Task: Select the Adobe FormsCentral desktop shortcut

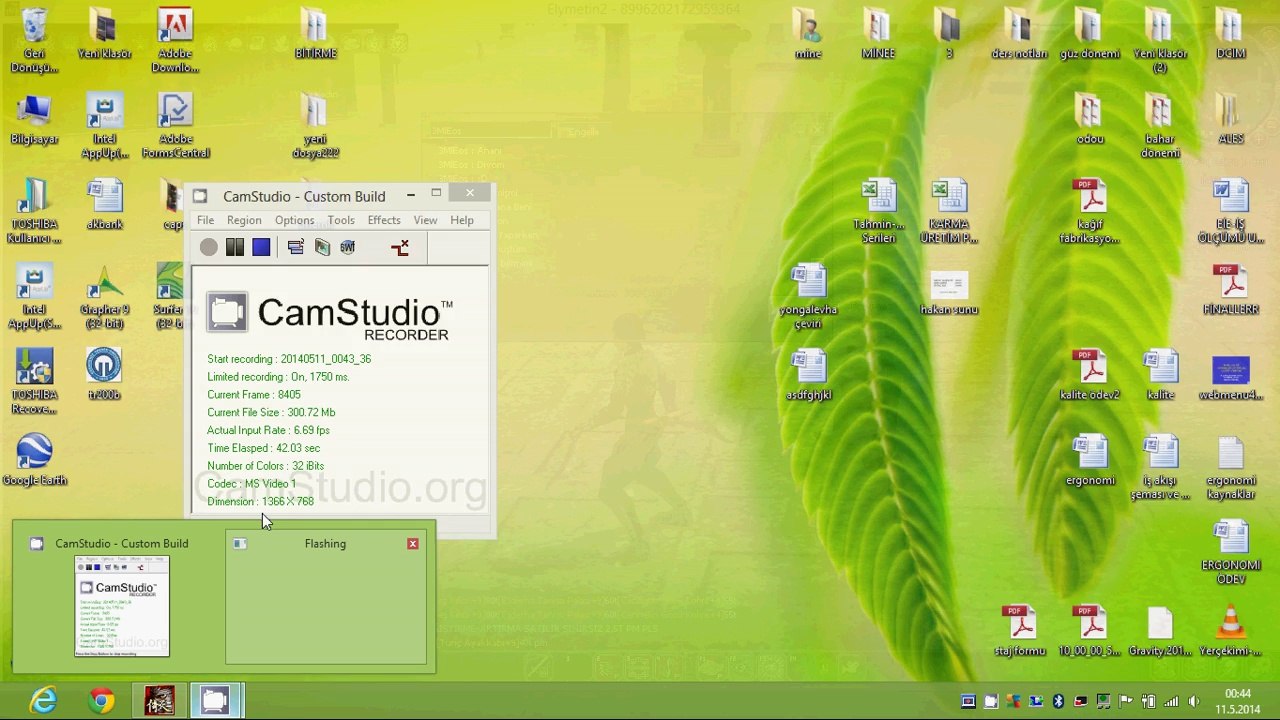Action: [175, 126]
